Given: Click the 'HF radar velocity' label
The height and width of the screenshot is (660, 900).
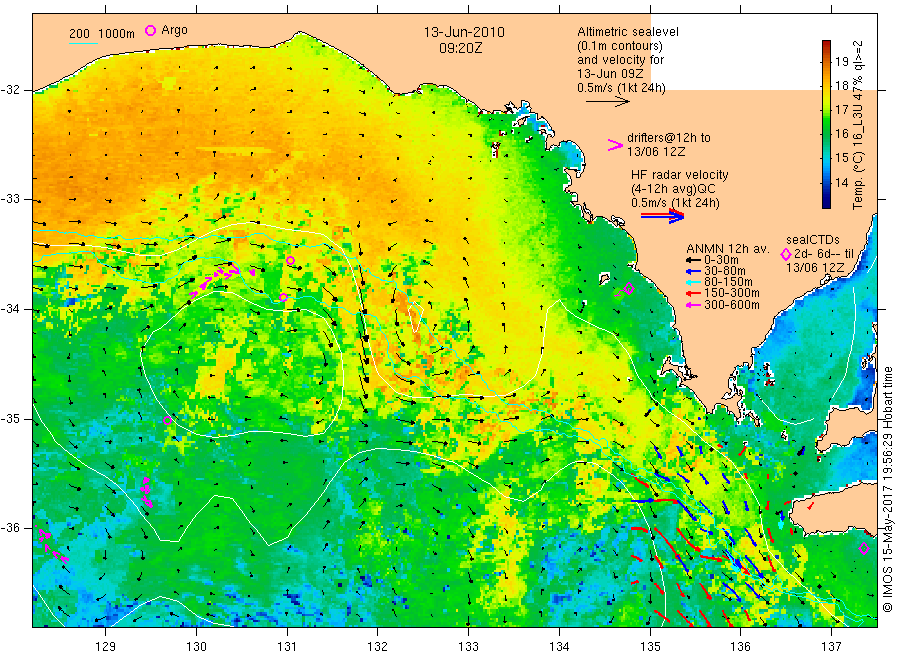Looking at the screenshot, I should pos(680,174).
